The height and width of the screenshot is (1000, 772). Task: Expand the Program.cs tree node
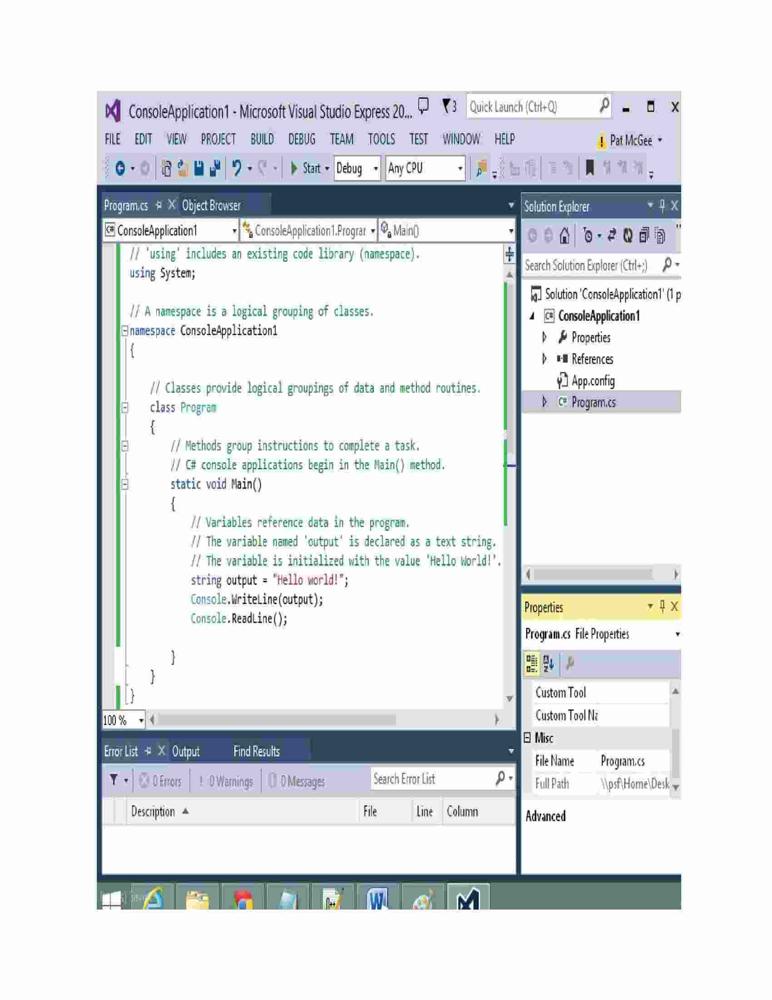(544, 402)
